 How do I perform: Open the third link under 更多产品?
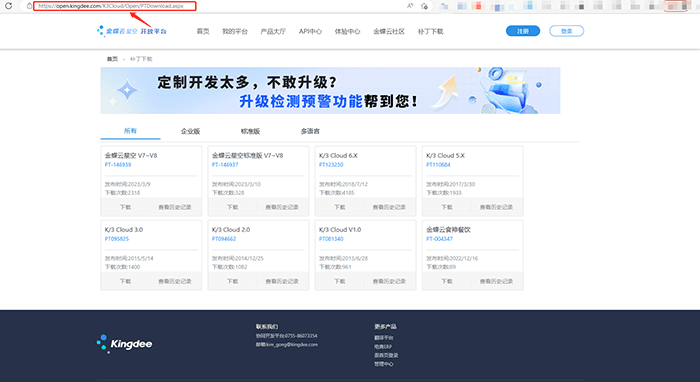tap(386, 355)
